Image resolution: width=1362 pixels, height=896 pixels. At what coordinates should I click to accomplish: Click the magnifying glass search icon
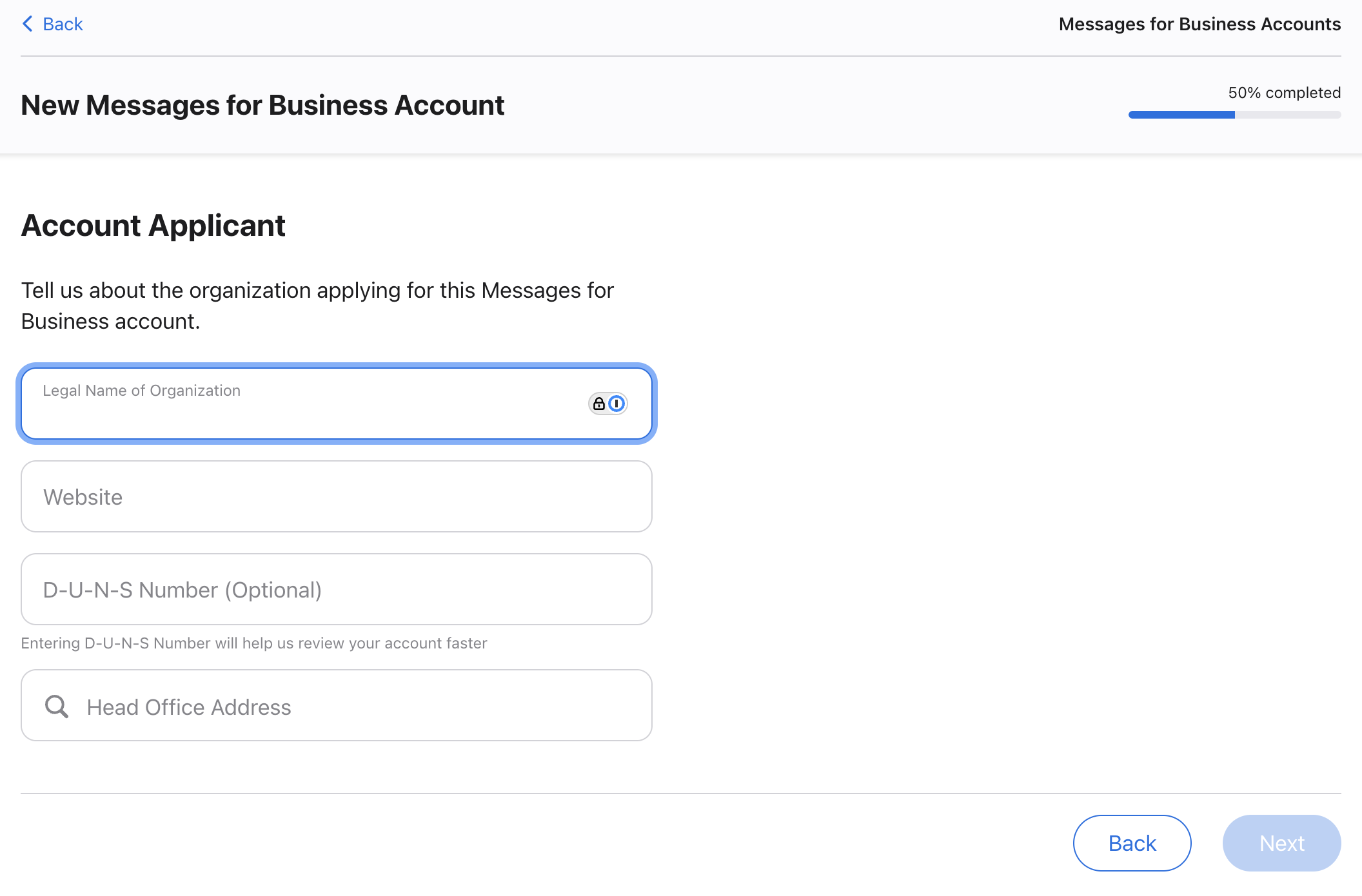point(57,706)
